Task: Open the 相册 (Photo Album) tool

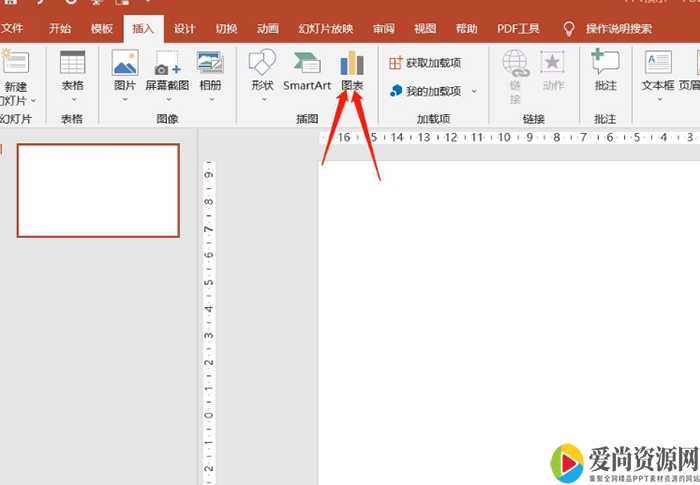Action: pos(210,70)
